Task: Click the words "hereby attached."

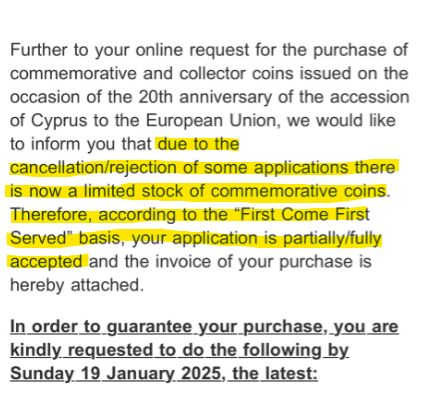Action: point(77,285)
